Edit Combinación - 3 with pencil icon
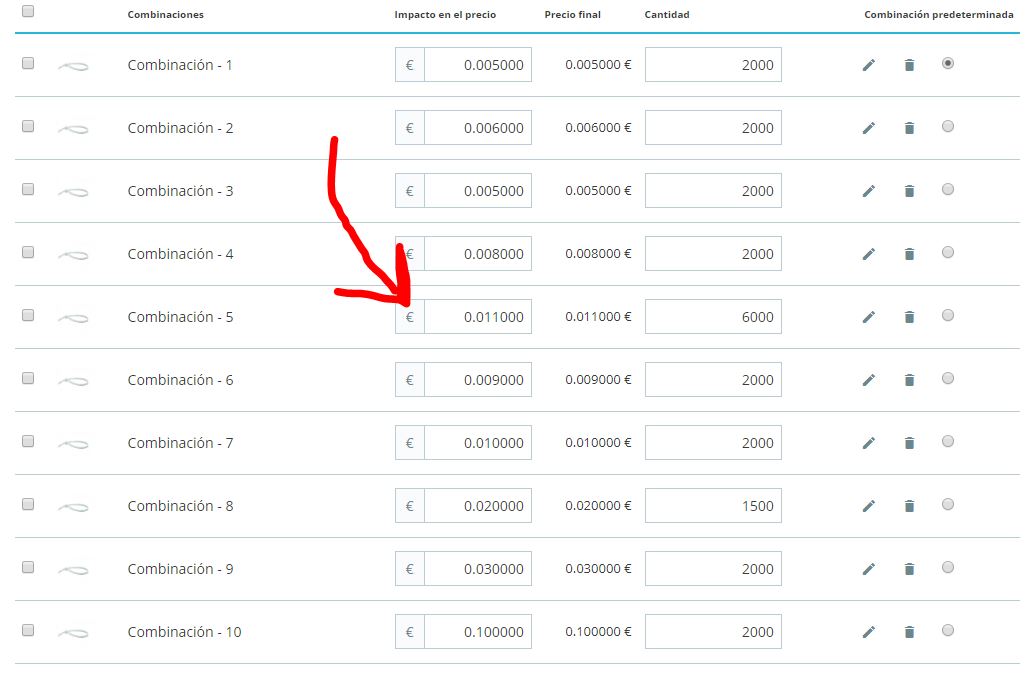Screen dimensions: 1036x697 [x=869, y=191]
